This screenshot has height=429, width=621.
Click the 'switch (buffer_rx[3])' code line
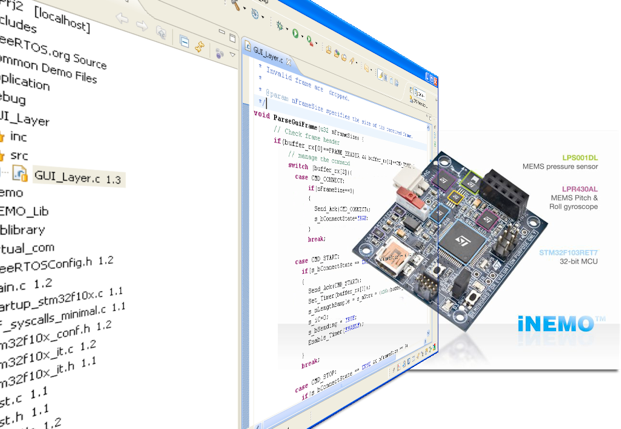point(320,169)
